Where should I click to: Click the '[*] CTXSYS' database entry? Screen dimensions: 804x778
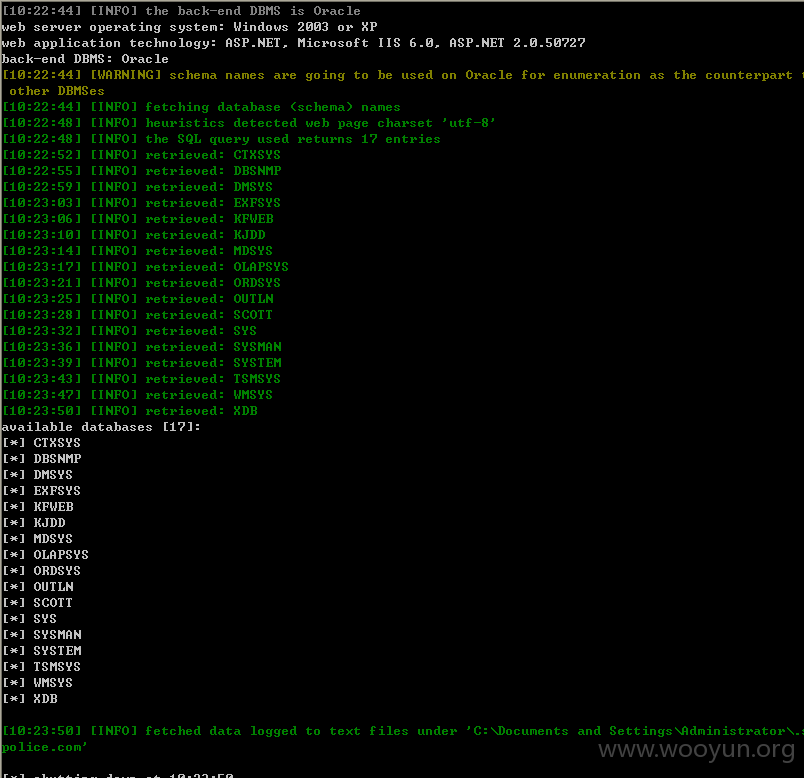[41, 443]
